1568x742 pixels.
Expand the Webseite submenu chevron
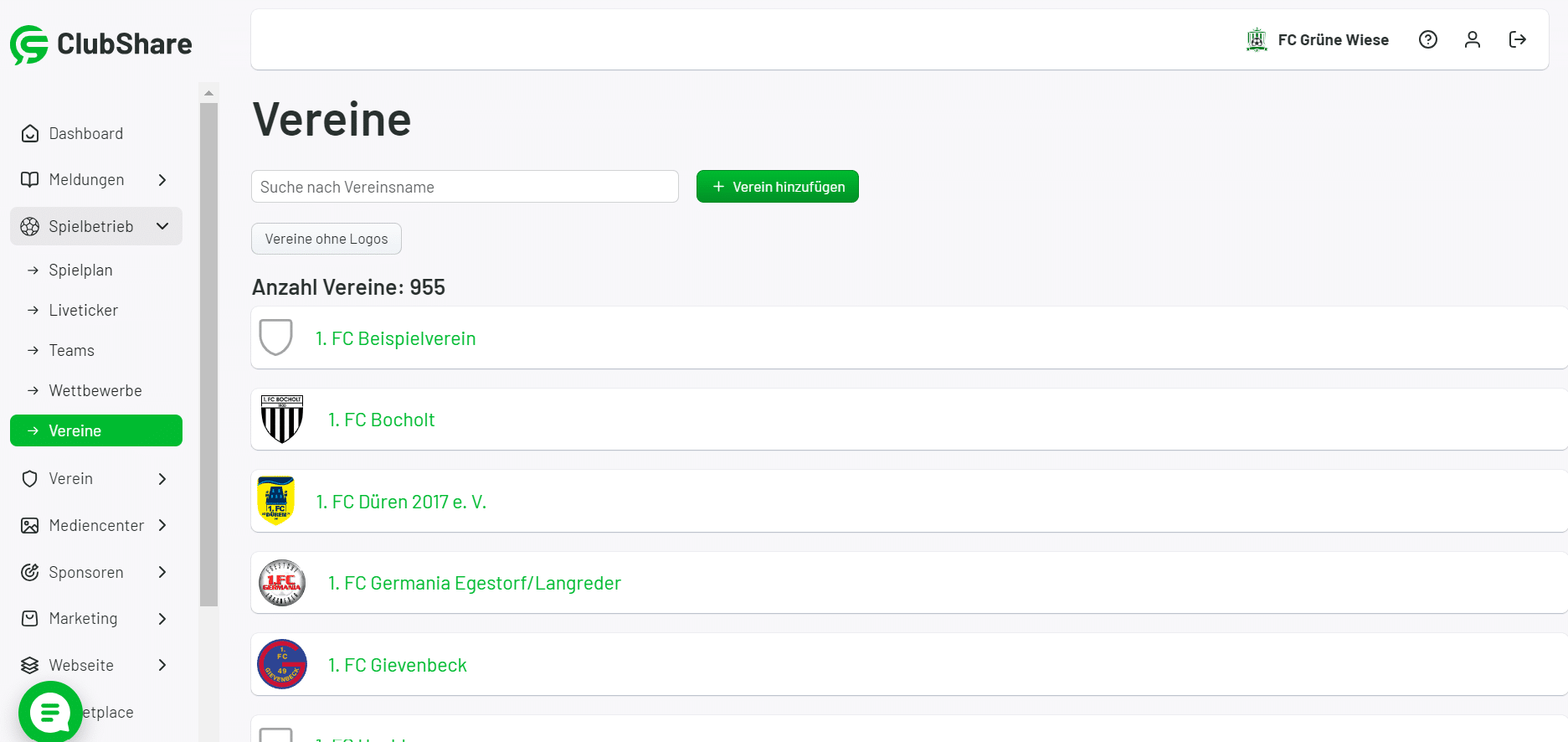coord(162,665)
